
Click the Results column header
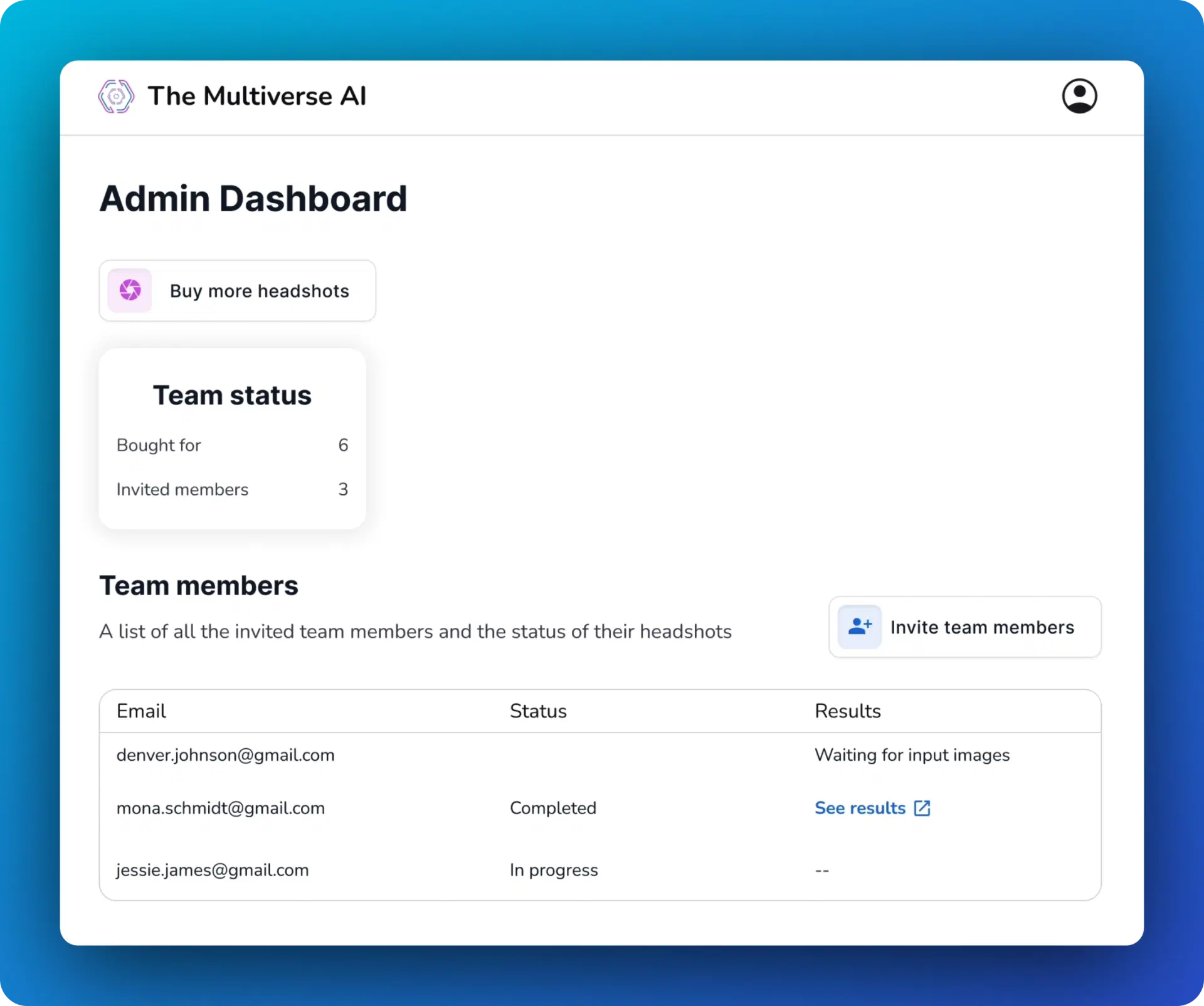pyautogui.click(x=847, y=711)
